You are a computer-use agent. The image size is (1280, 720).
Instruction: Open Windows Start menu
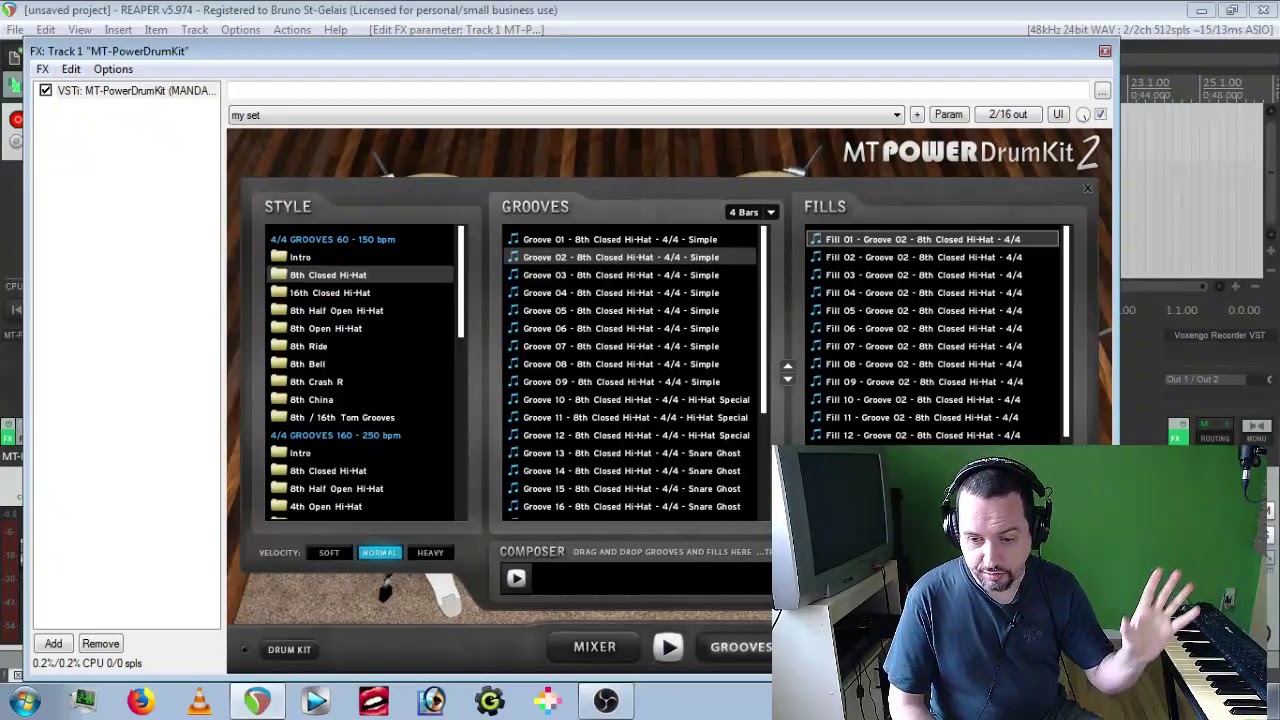coord(24,701)
